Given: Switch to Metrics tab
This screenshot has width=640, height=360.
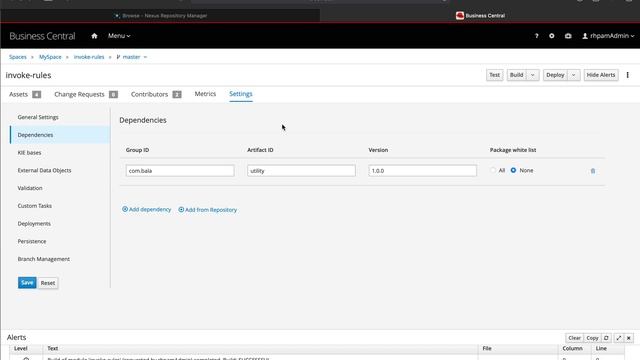Looking at the screenshot, I should point(205,94).
